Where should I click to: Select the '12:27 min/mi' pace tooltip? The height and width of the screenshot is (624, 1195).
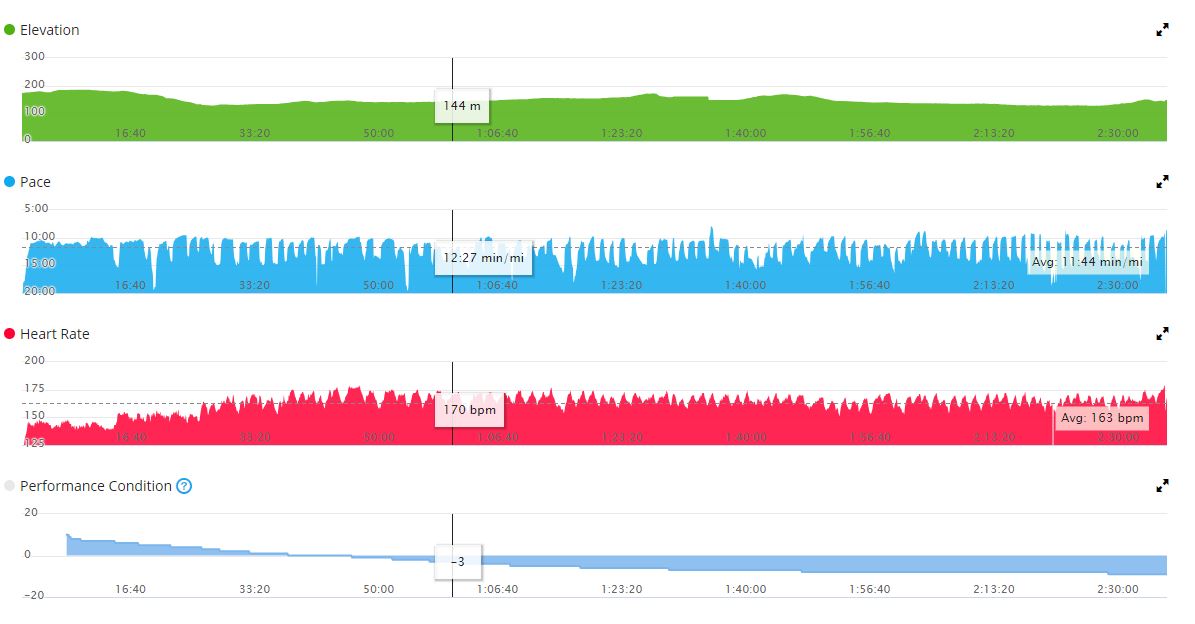[483, 258]
